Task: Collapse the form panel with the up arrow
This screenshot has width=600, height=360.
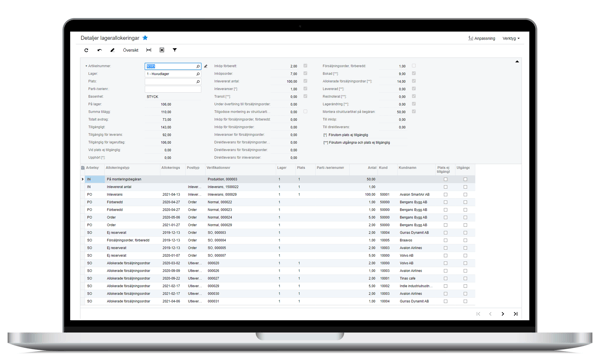Action: 517,62
